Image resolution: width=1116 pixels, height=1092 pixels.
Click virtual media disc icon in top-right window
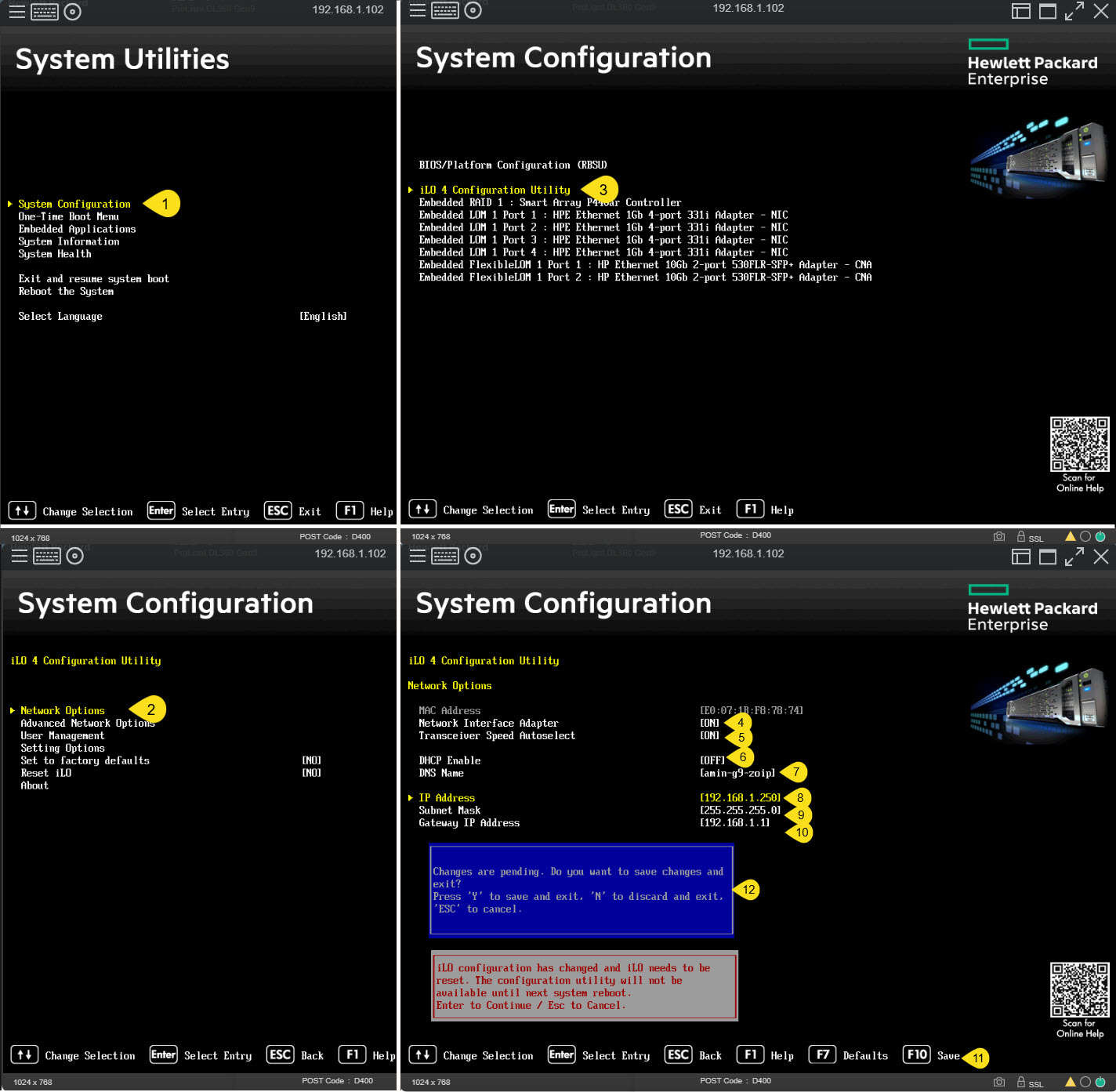click(473, 10)
